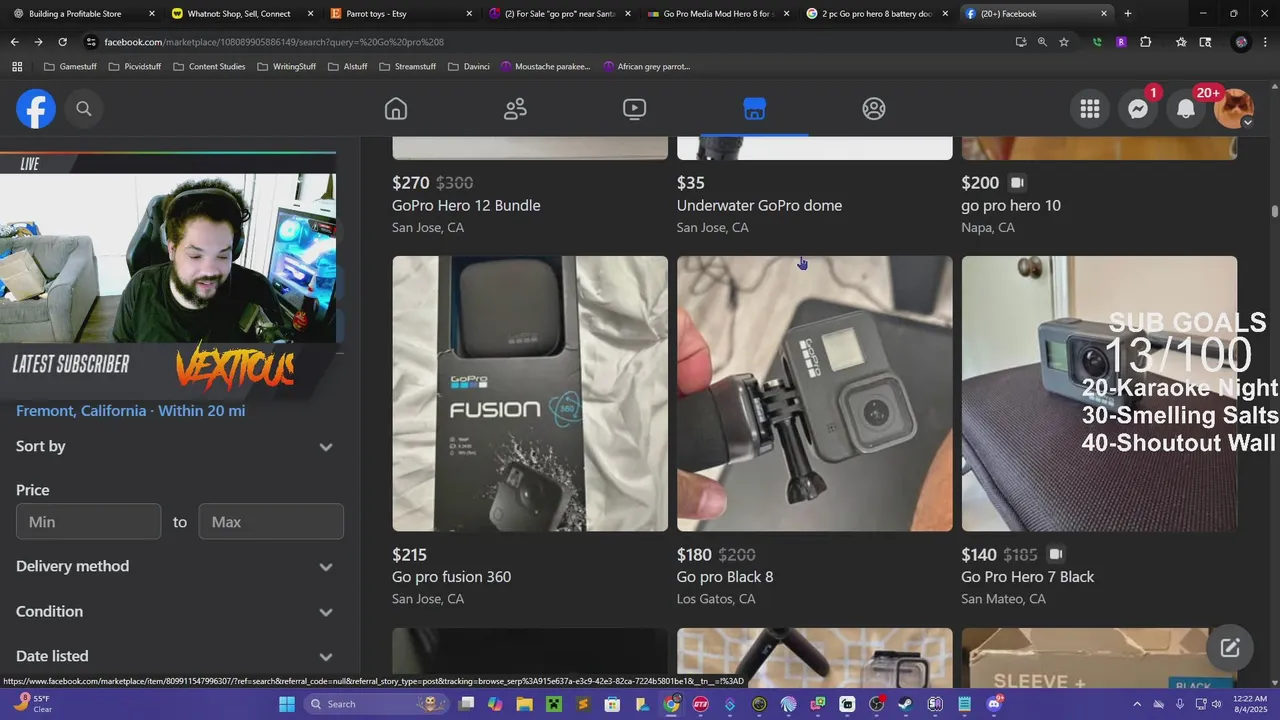Switch to the Building a Profitable Store tab
The height and width of the screenshot is (720, 1280).
tap(83, 14)
